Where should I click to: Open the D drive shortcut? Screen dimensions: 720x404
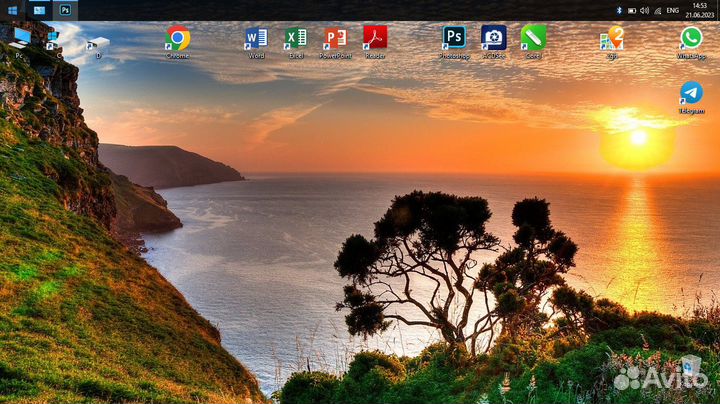pos(98,48)
